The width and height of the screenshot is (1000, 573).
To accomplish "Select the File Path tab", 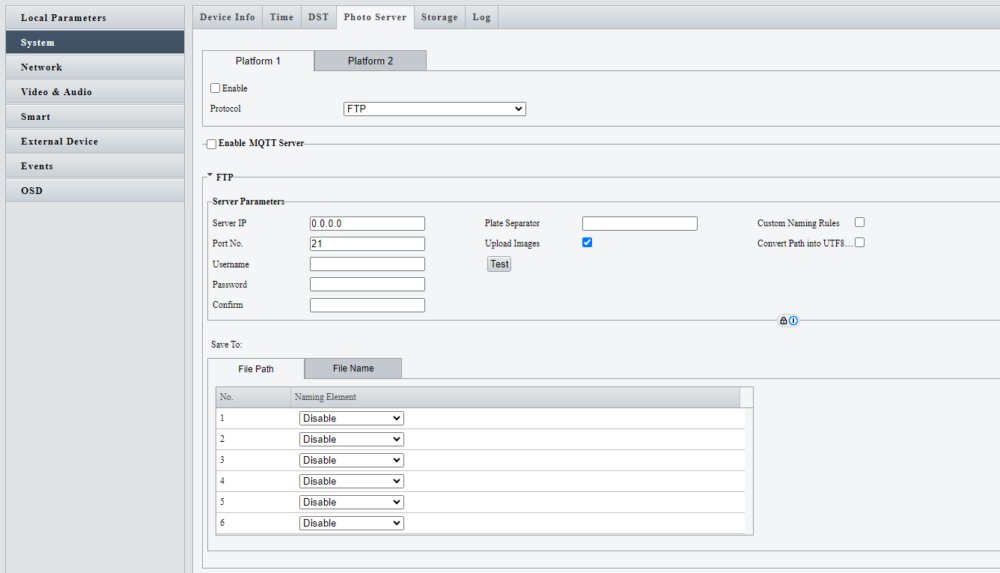I will tap(256, 369).
